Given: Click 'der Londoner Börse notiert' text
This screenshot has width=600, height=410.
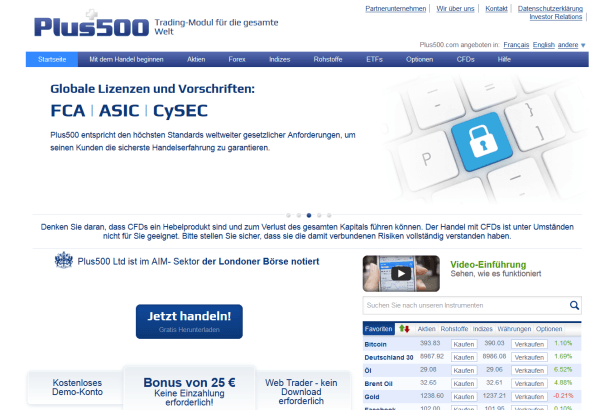Looking at the screenshot, I should coord(261,261).
